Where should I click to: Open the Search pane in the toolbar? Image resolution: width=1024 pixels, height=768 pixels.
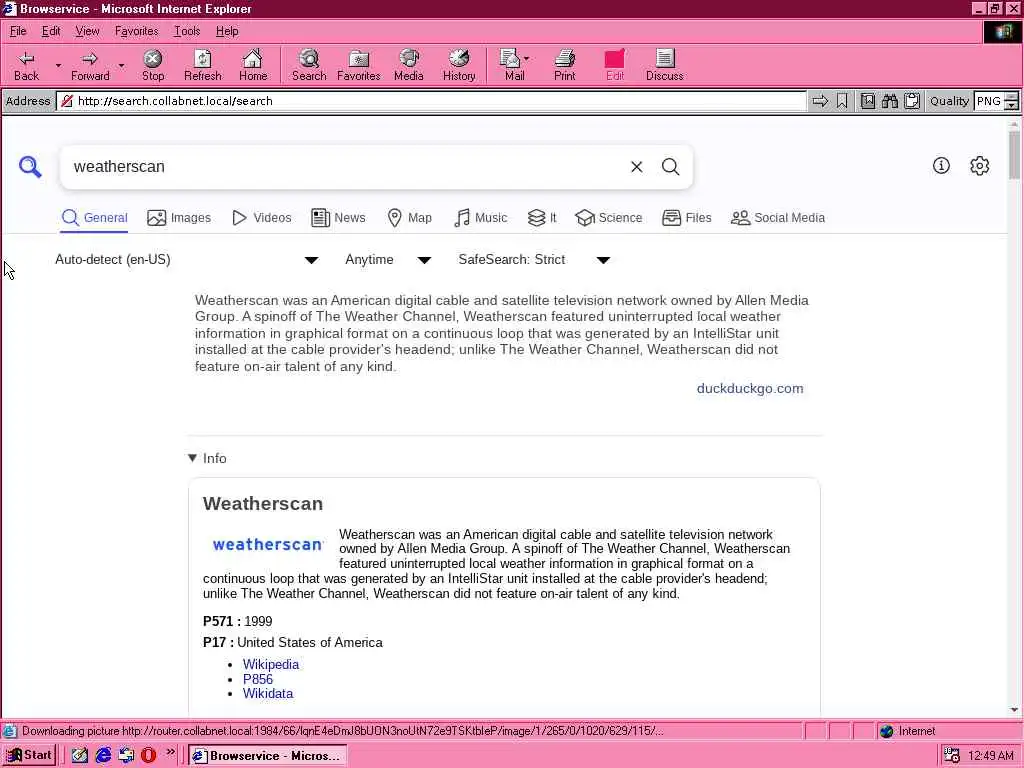(309, 66)
